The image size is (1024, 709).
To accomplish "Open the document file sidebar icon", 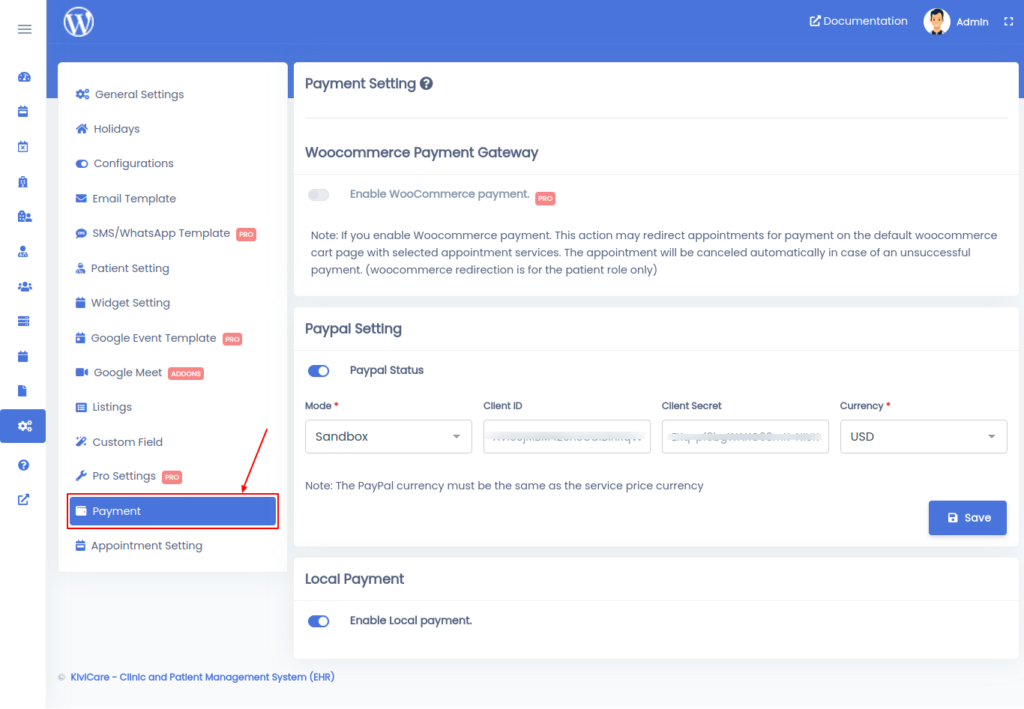I will 22,391.
